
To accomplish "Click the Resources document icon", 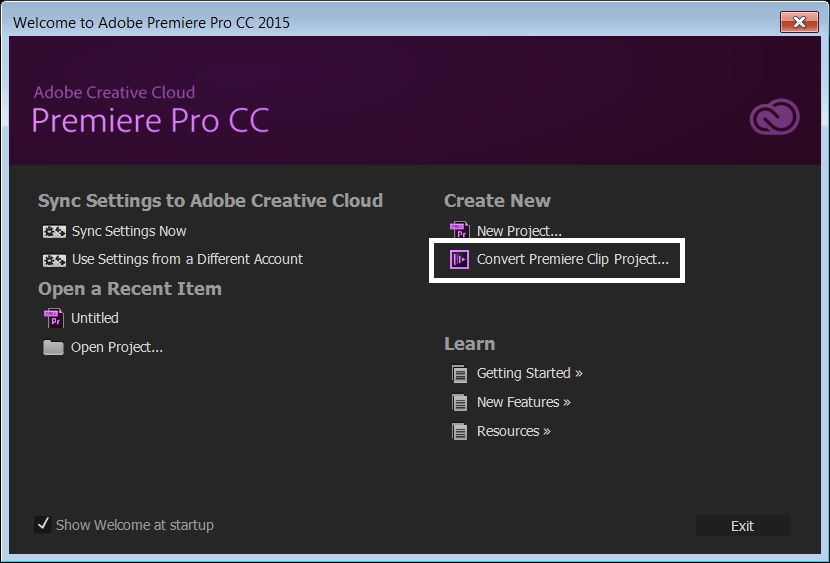I will pyautogui.click(x=460, y=432).
